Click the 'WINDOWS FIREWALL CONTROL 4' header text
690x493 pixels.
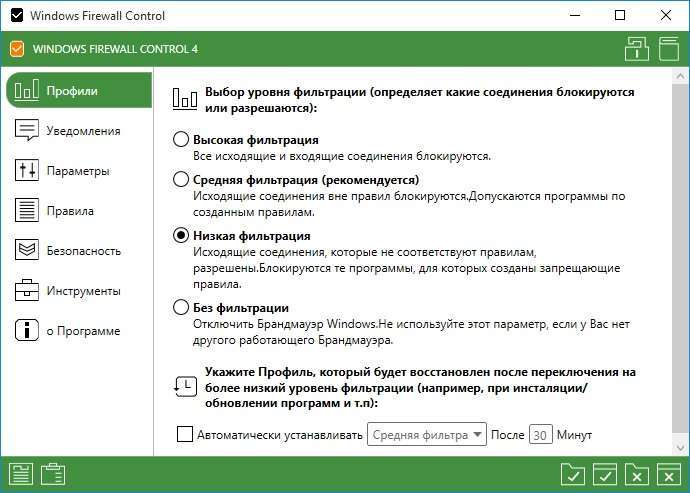(x=115, y=49)
